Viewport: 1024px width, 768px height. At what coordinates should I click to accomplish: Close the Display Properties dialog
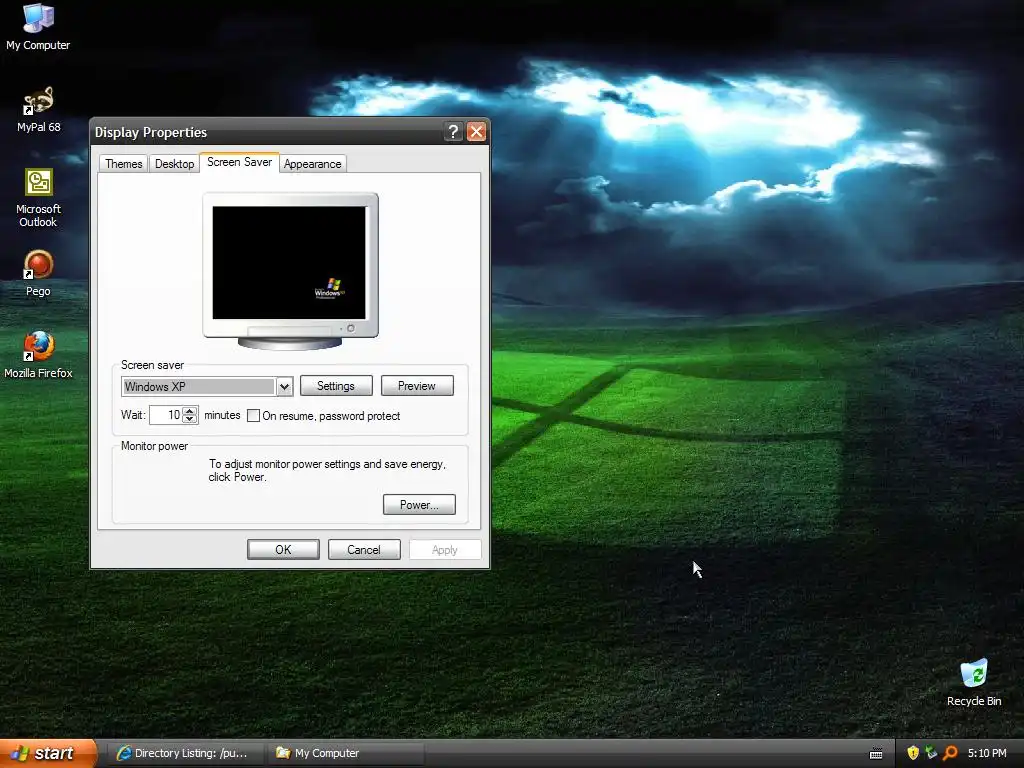click(477, 132)
